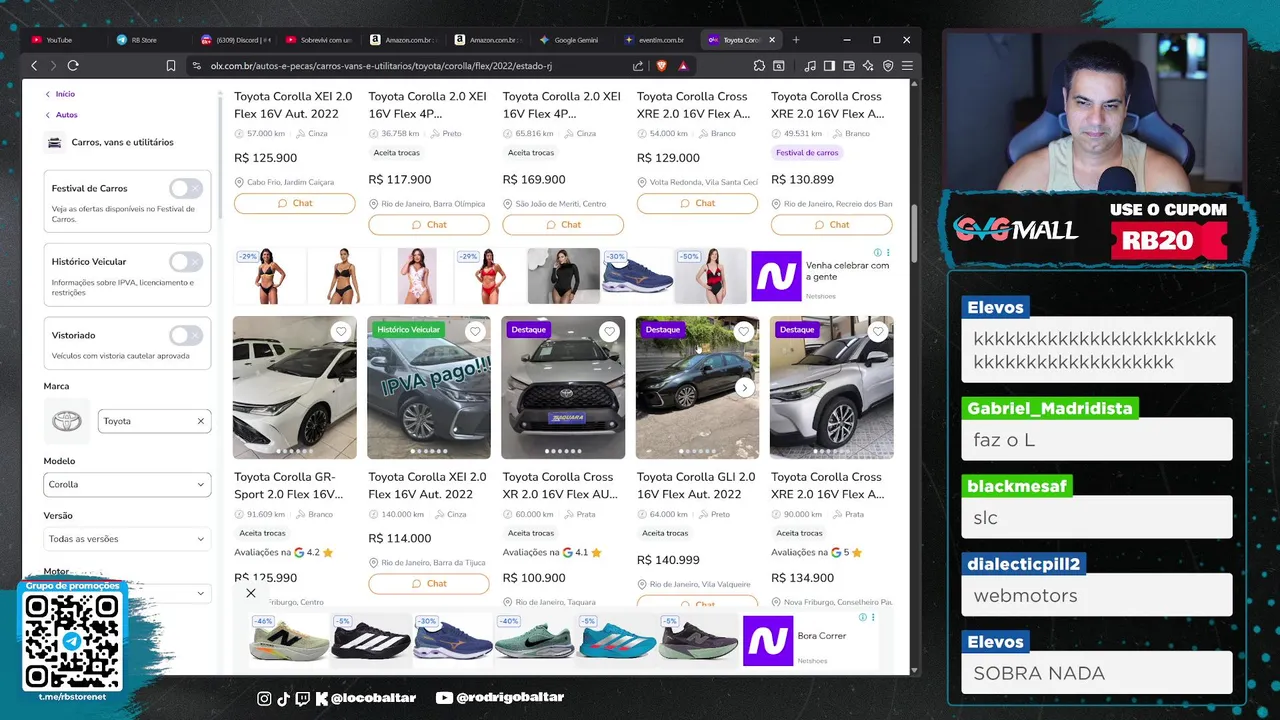
Task: Expand the Modelo Corolla dropdown
Action: [127, 484]
